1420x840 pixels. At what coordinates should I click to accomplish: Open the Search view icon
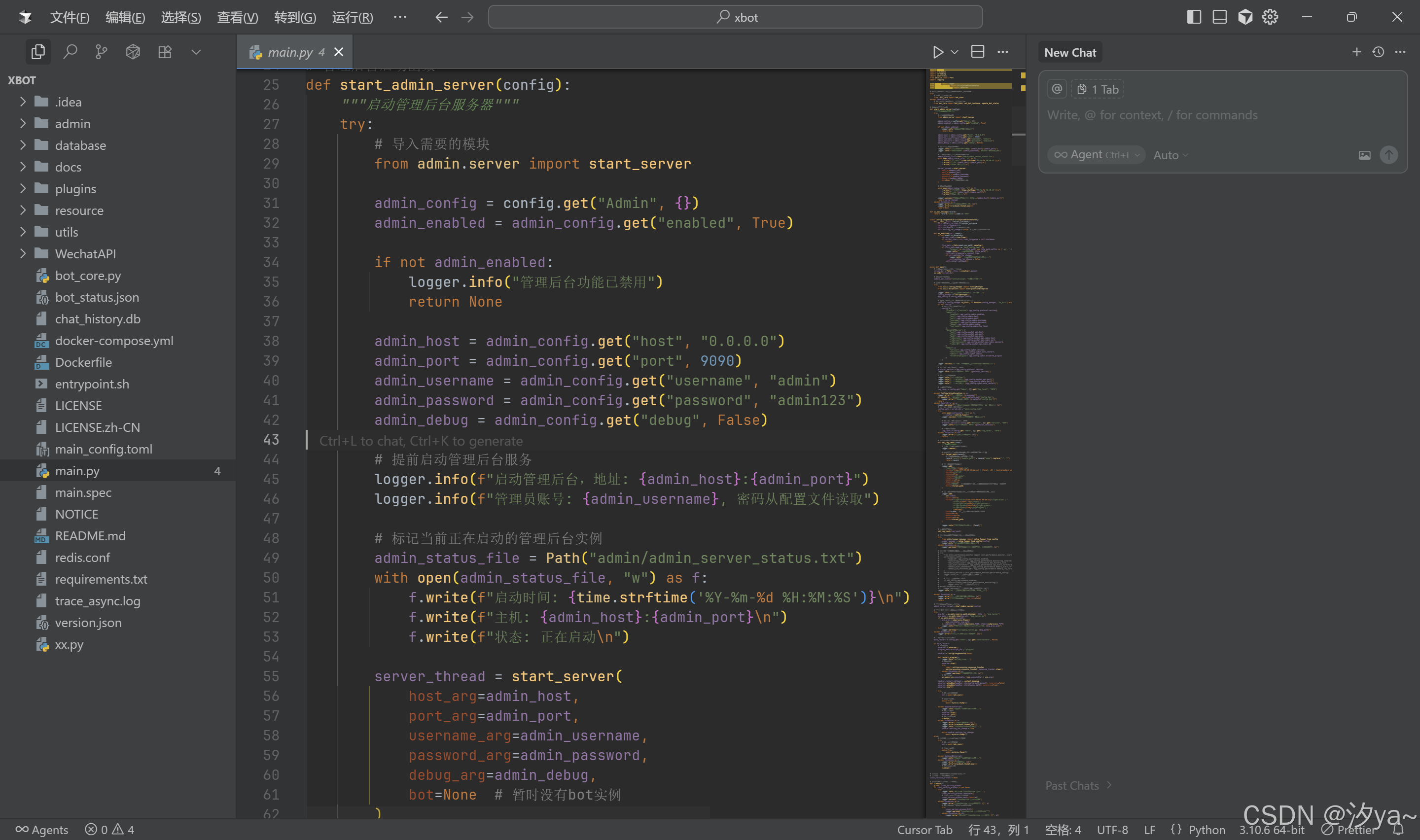coord(70,52)
